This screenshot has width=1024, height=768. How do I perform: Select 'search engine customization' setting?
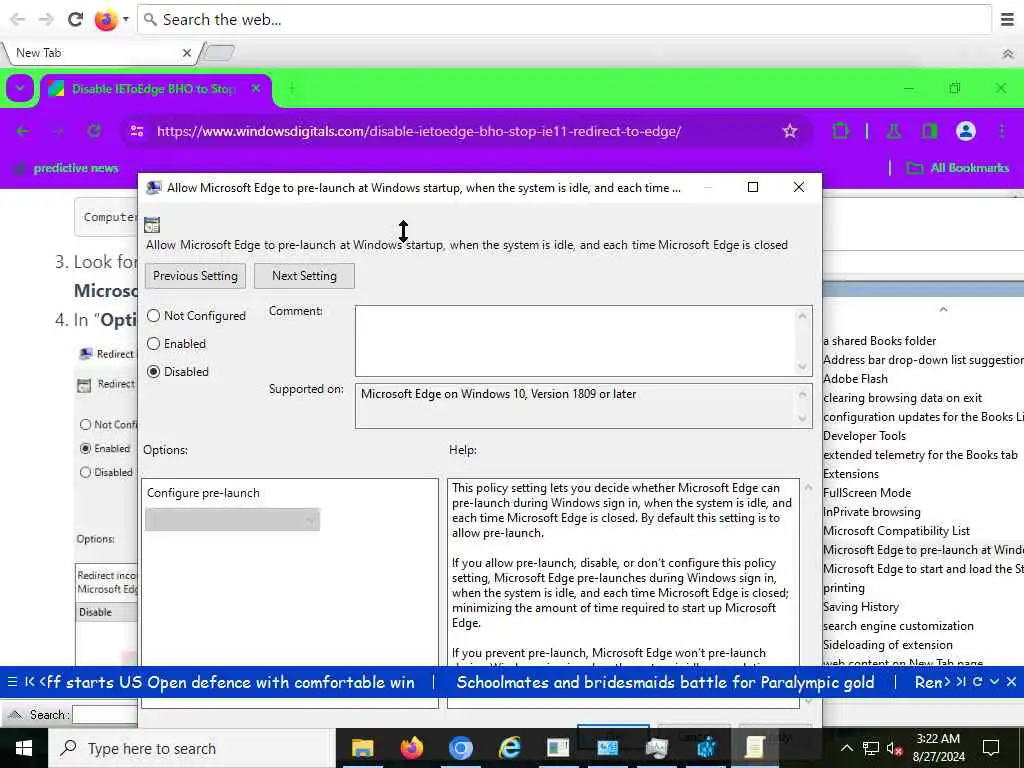[x=899, y=626]
